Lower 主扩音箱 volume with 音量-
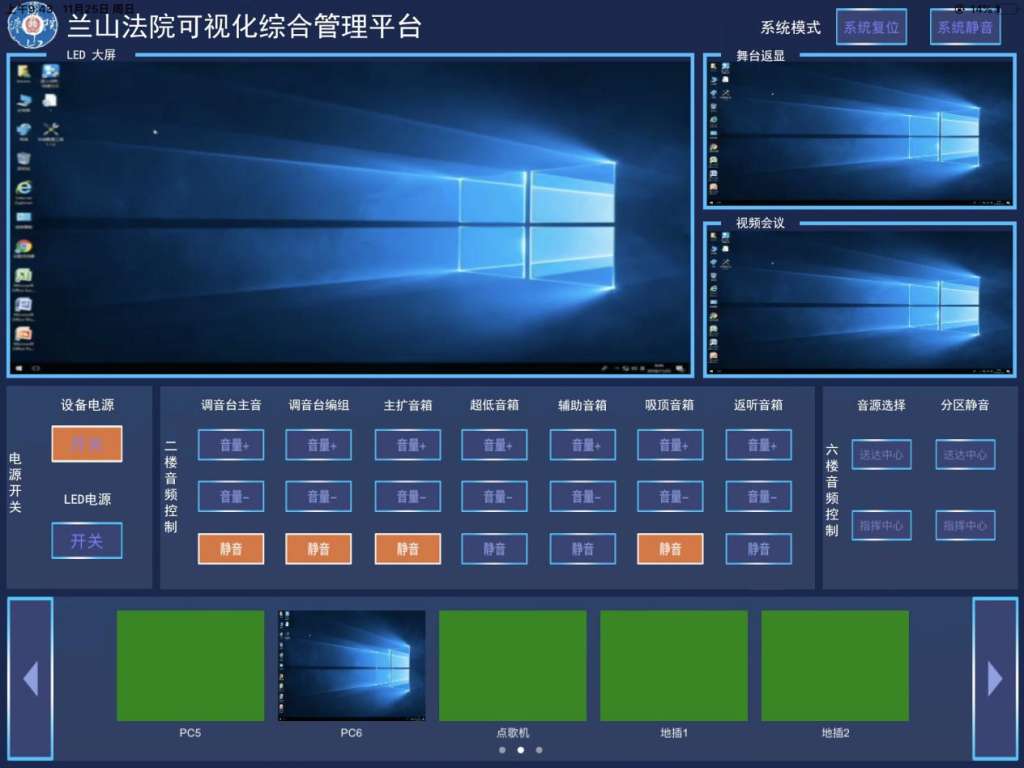Screen dimensions: 1024x768 pyautogui.click(x=408, y=496)
